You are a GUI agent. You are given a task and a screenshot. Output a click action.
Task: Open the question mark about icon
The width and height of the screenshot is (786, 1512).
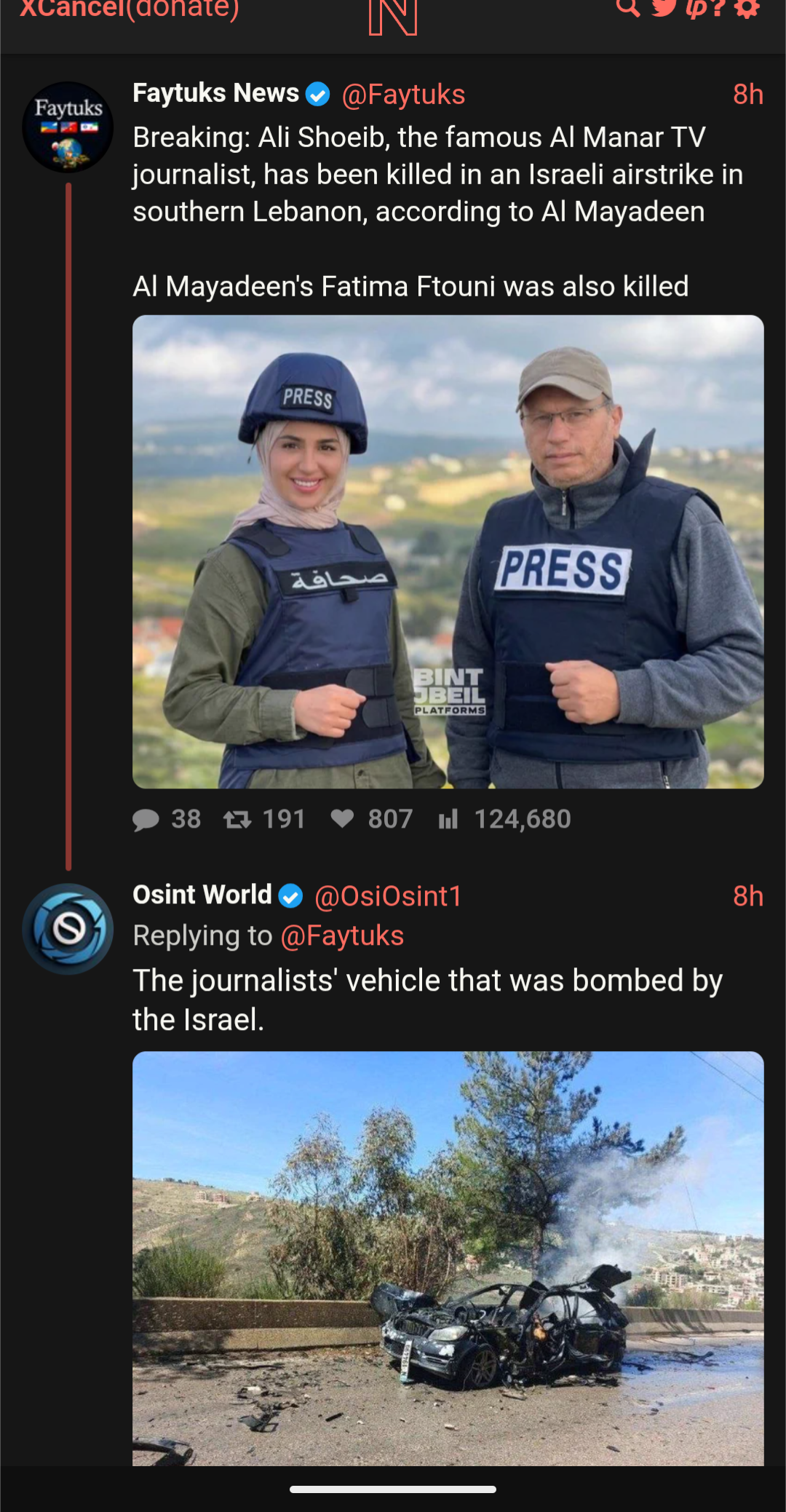point(719,7)
